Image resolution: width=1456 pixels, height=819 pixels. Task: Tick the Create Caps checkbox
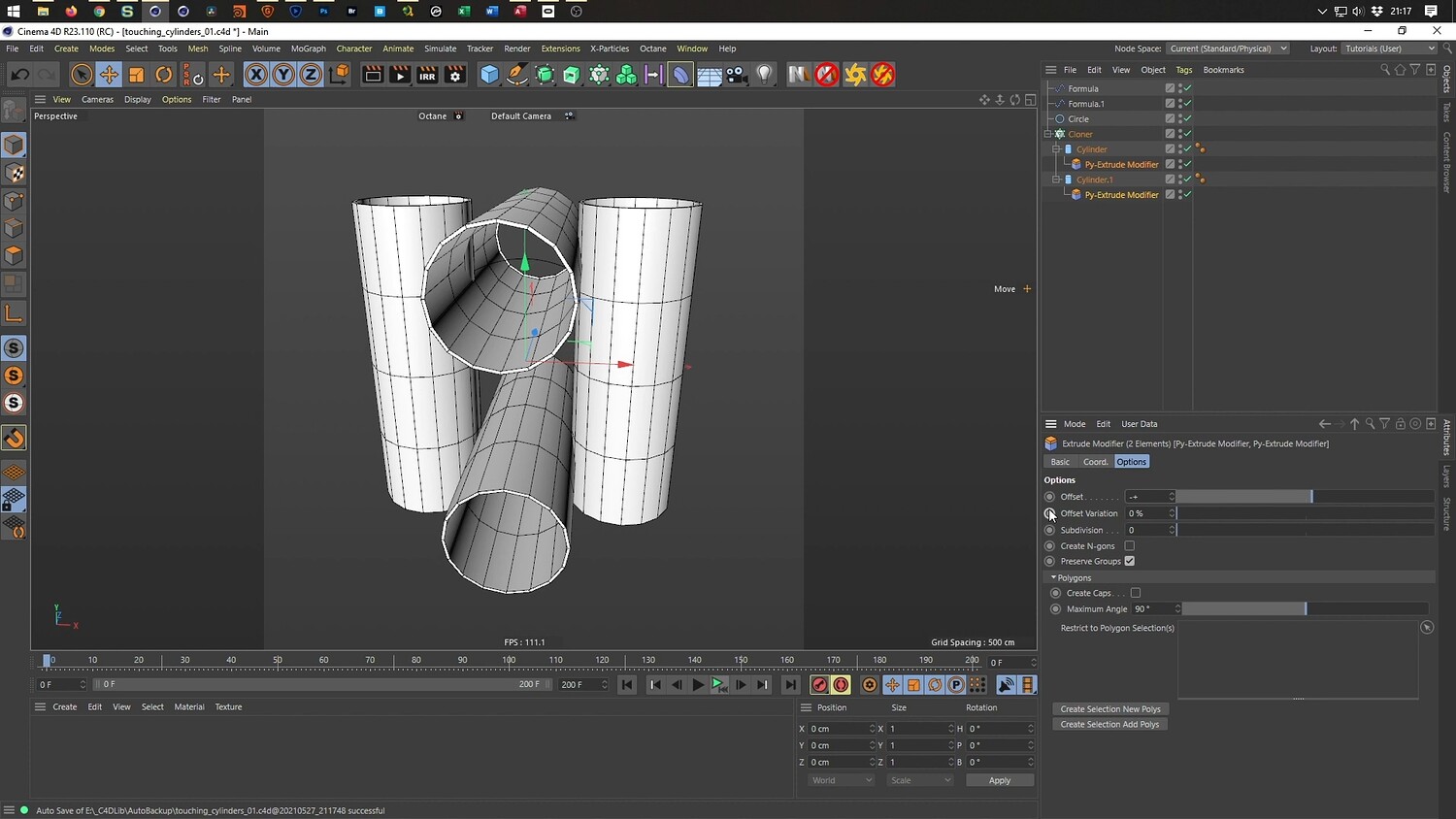[1136, 593]
